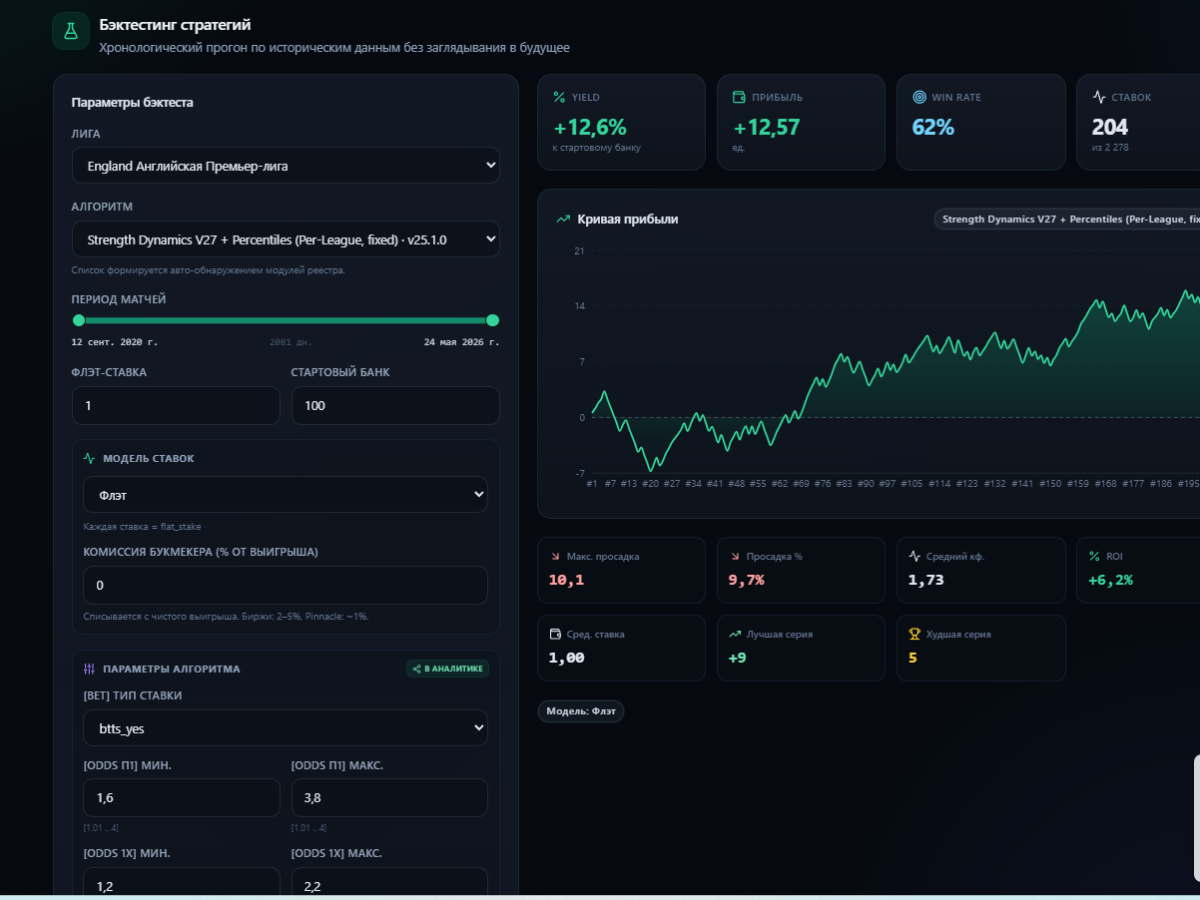Expand the Модель ставок Флэт dropdown

tap(285, 494)
